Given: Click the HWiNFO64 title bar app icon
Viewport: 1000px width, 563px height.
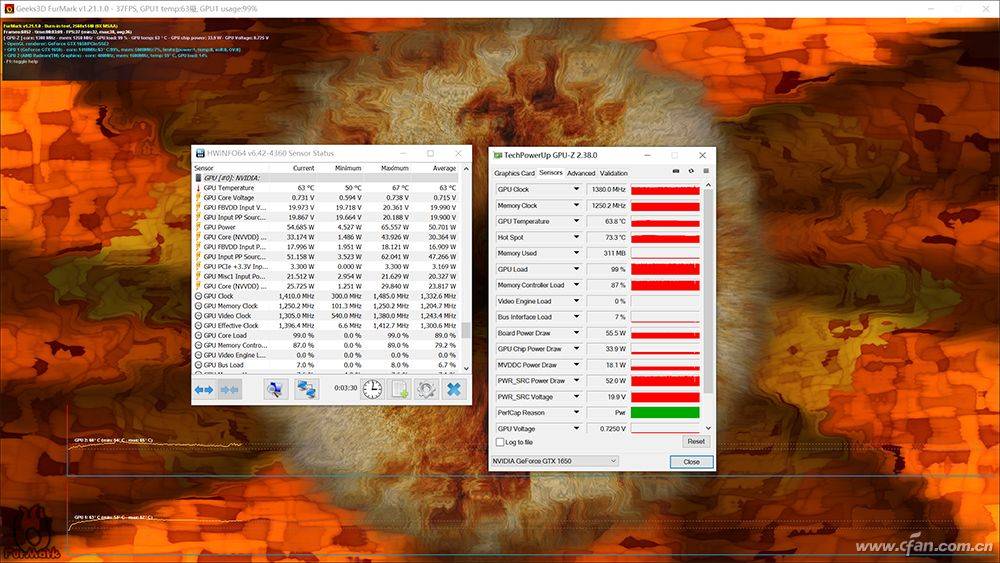Looking at the screenshot, I should pos(200,153).
